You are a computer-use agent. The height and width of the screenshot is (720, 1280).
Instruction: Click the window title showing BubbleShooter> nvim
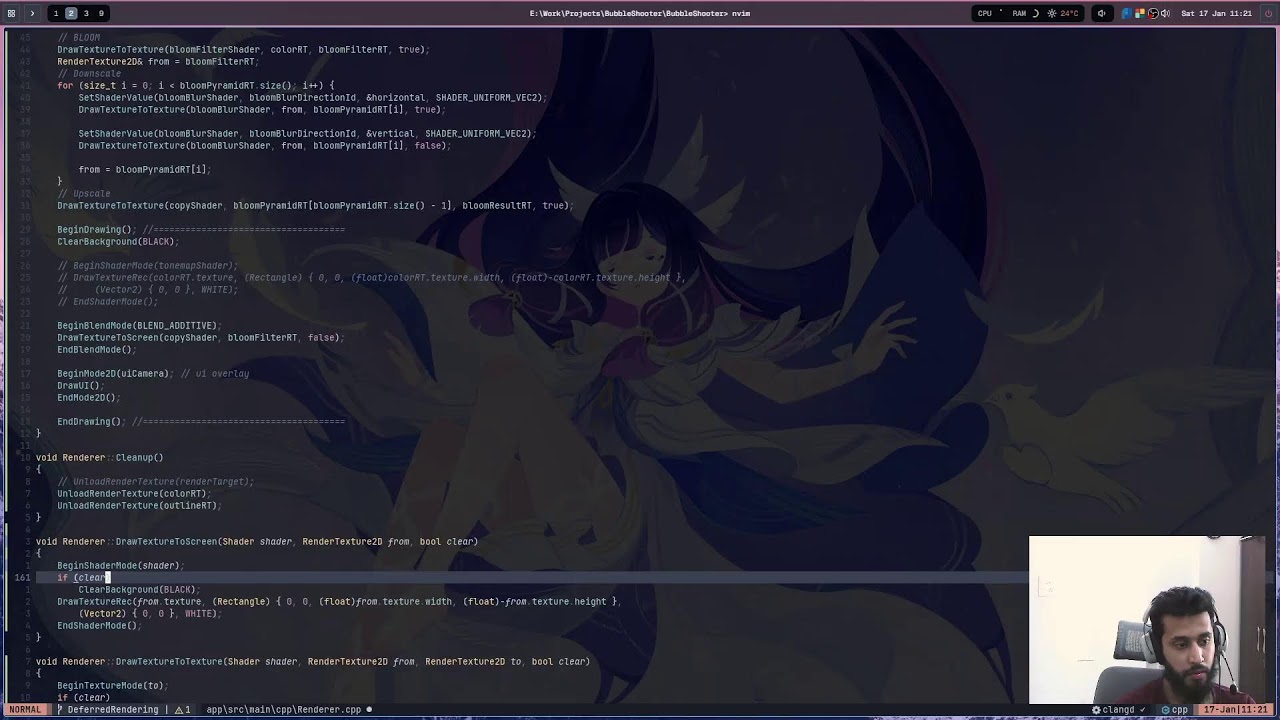click(640, 13)
